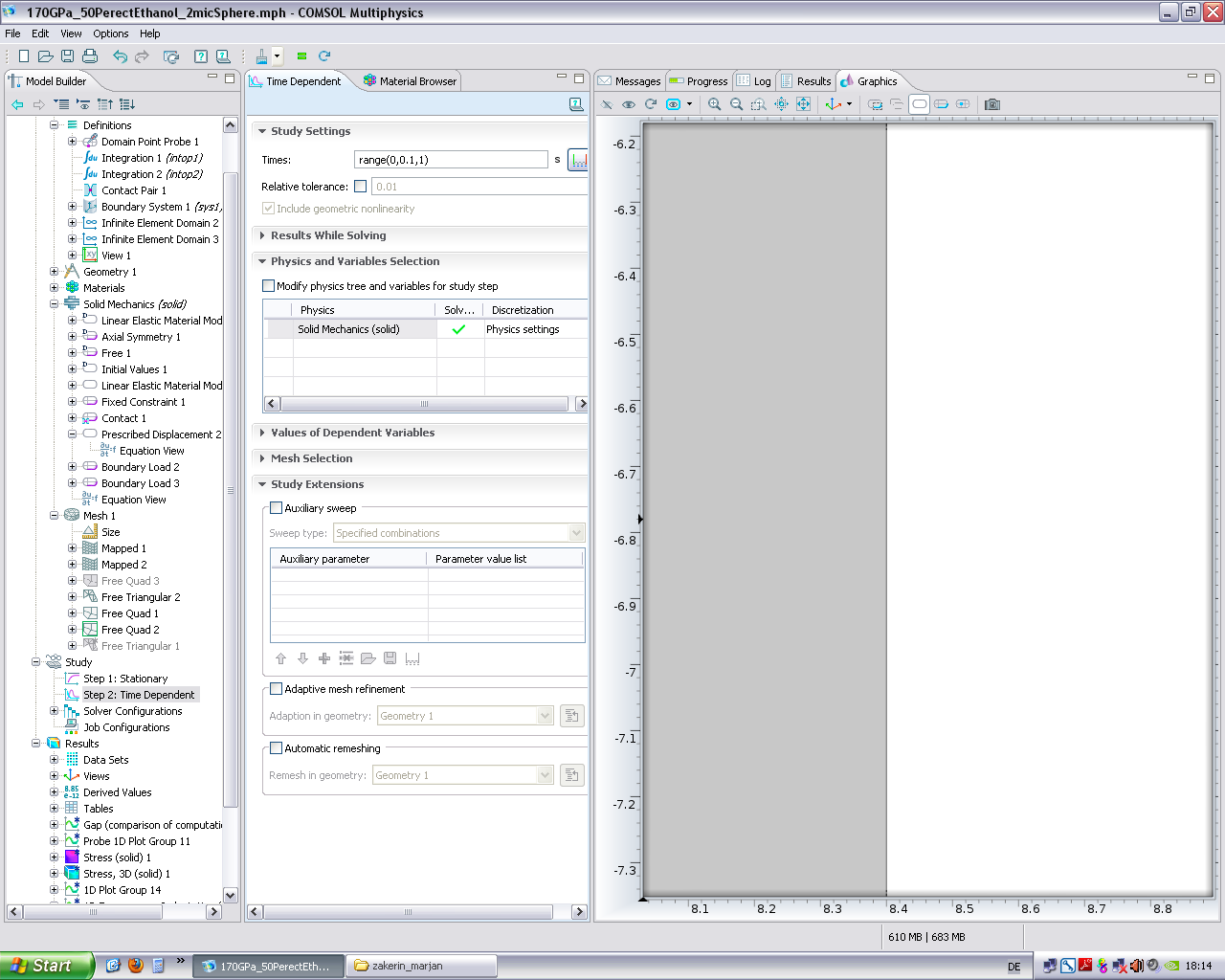Take a snapshot with the camera icon

[x=992, y=104]
